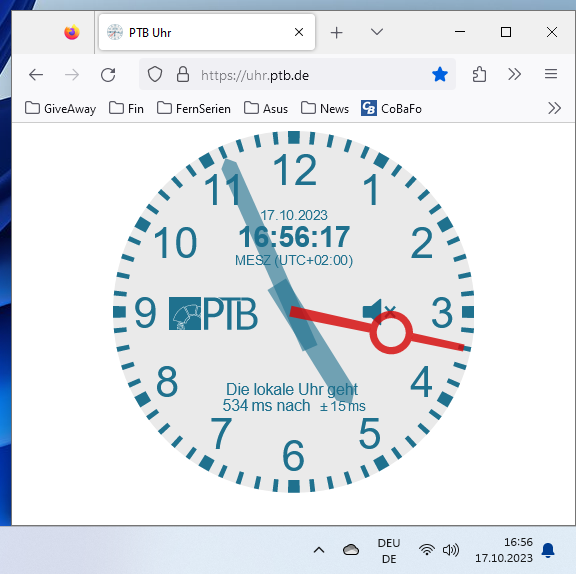The height and width of the screenshot is (574, 576).
Task: Click the PTB logo on clock
Action: click(213, 314)
